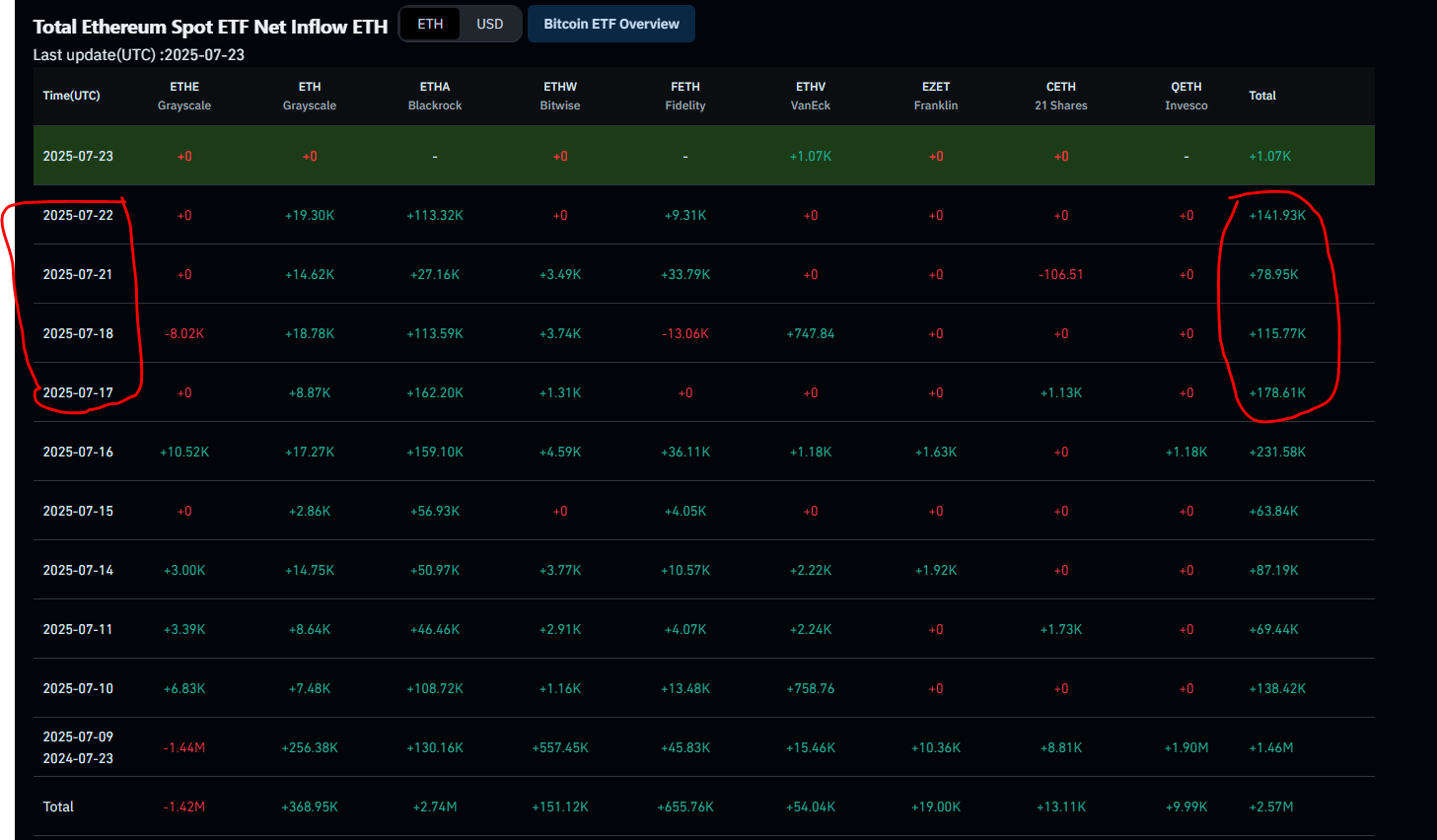Click the +33.79K Fidelity value
Viewport: 1437px width, 840px height.
[685, 274]
